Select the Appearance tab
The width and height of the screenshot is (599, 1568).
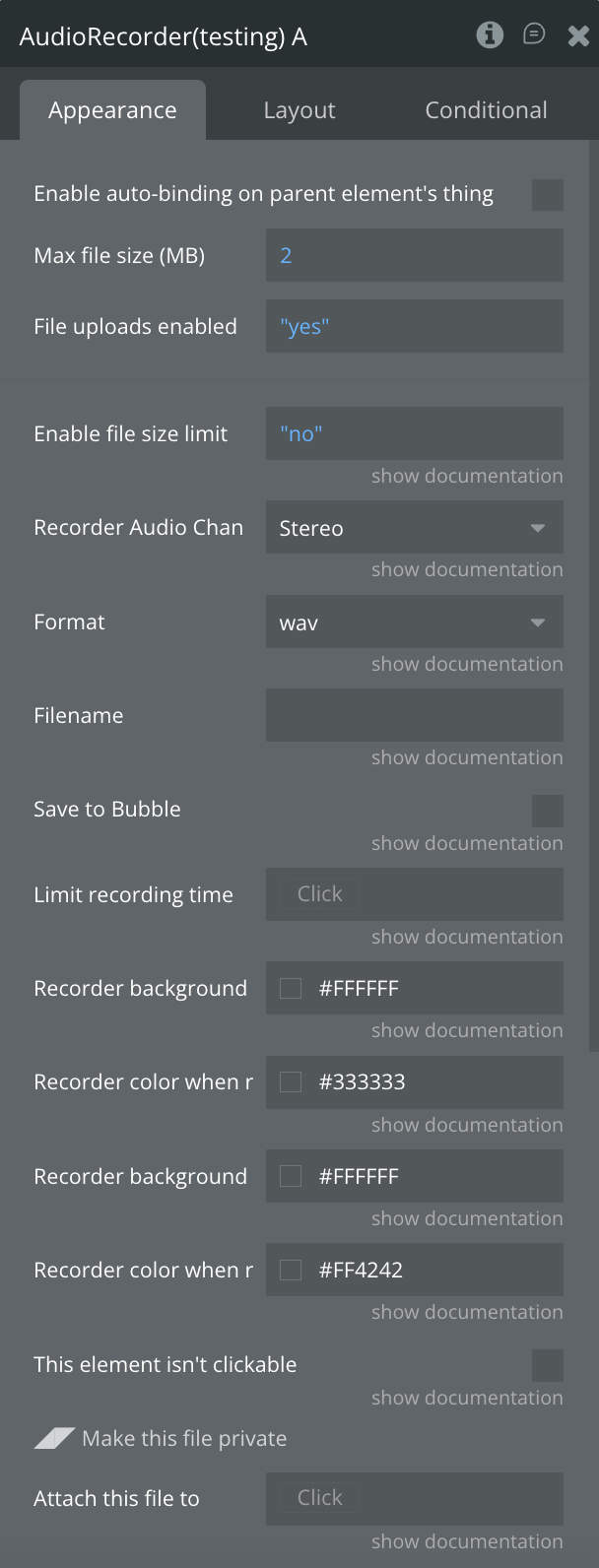[112, 110]
